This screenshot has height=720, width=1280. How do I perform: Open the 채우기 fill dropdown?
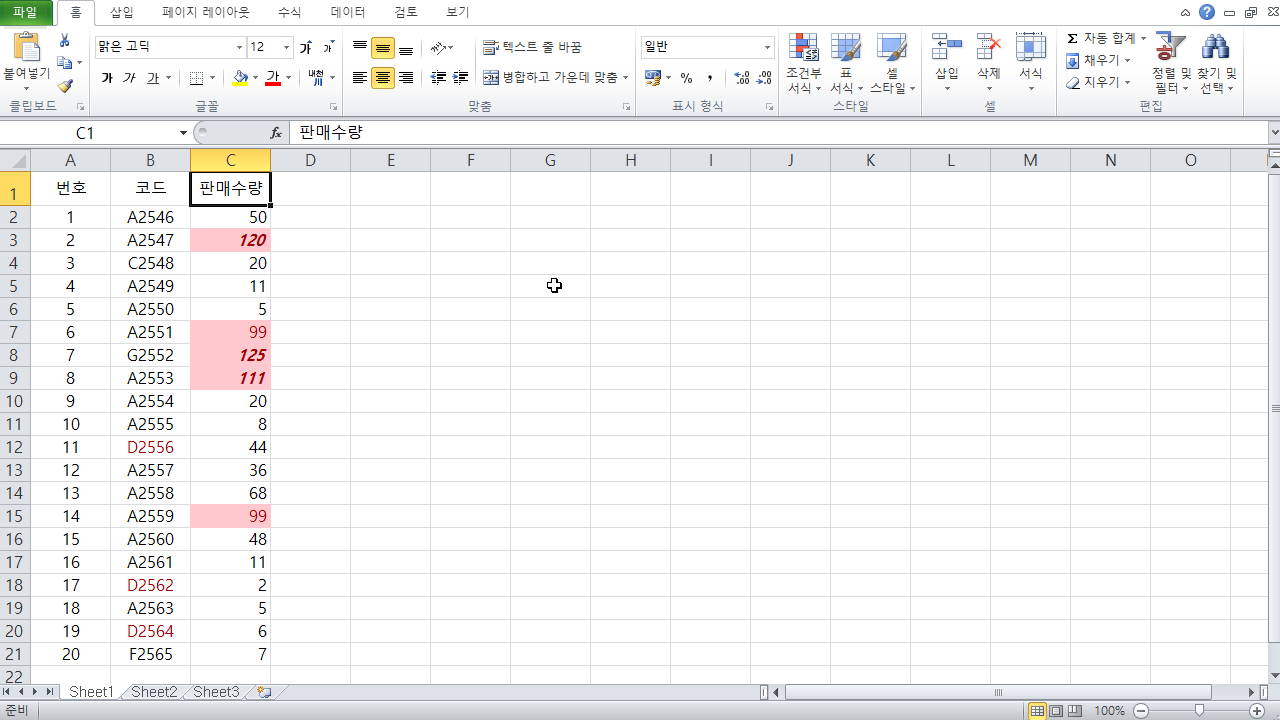coord(1098,60)
